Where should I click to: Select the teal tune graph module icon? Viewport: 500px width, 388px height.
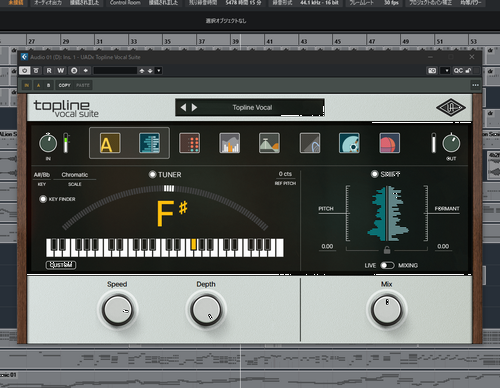[149, 143]
